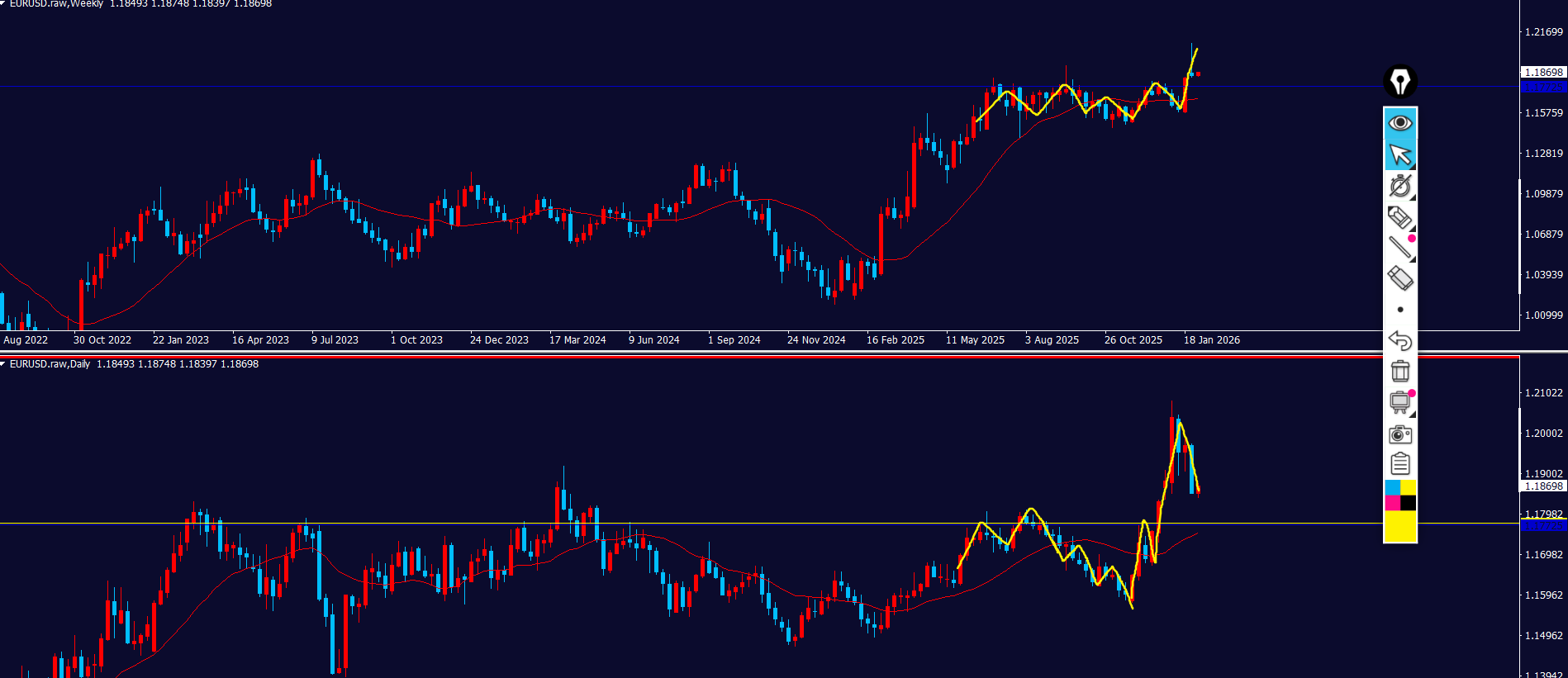This screenshot has width=1568, height=678.
Task: Select the black color swatch
Action: click(1409, 503)
